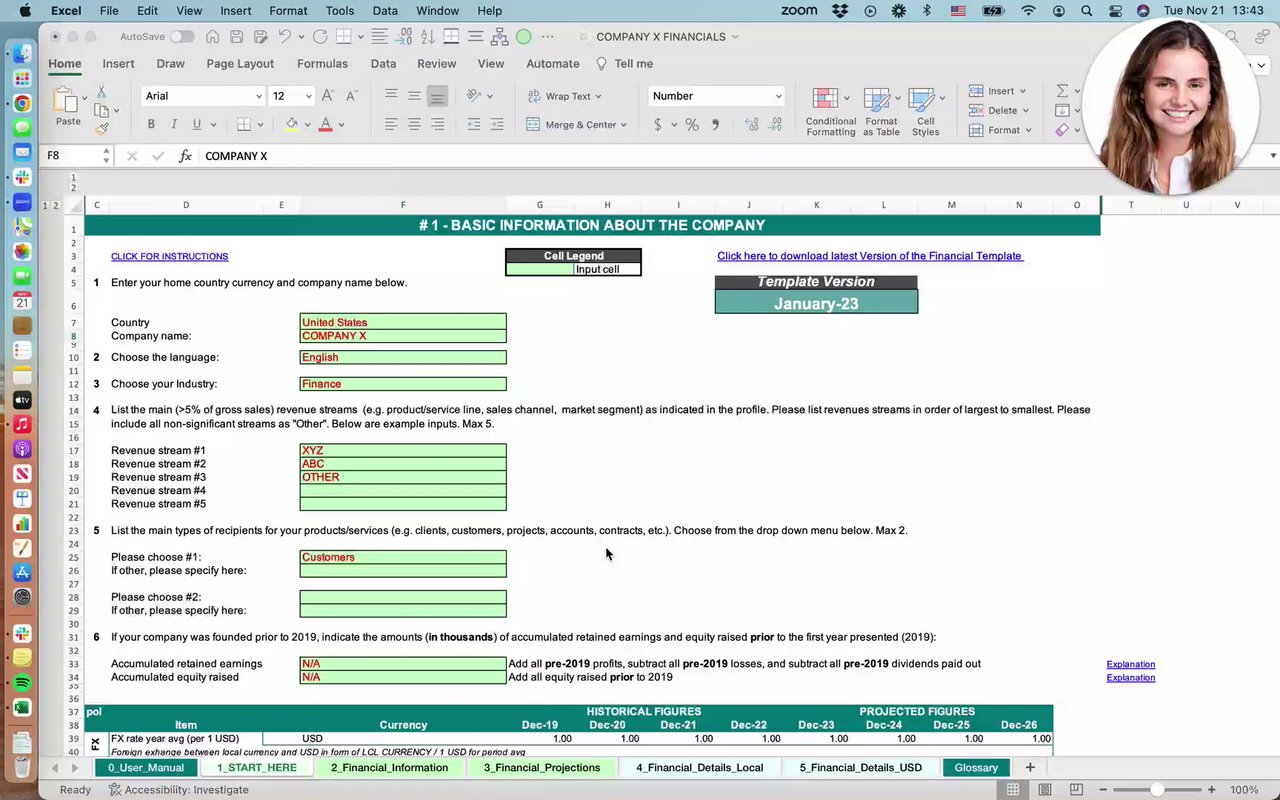Apply comma style format
This screenshot has height=800, width=1280.
tap(715, 125)
